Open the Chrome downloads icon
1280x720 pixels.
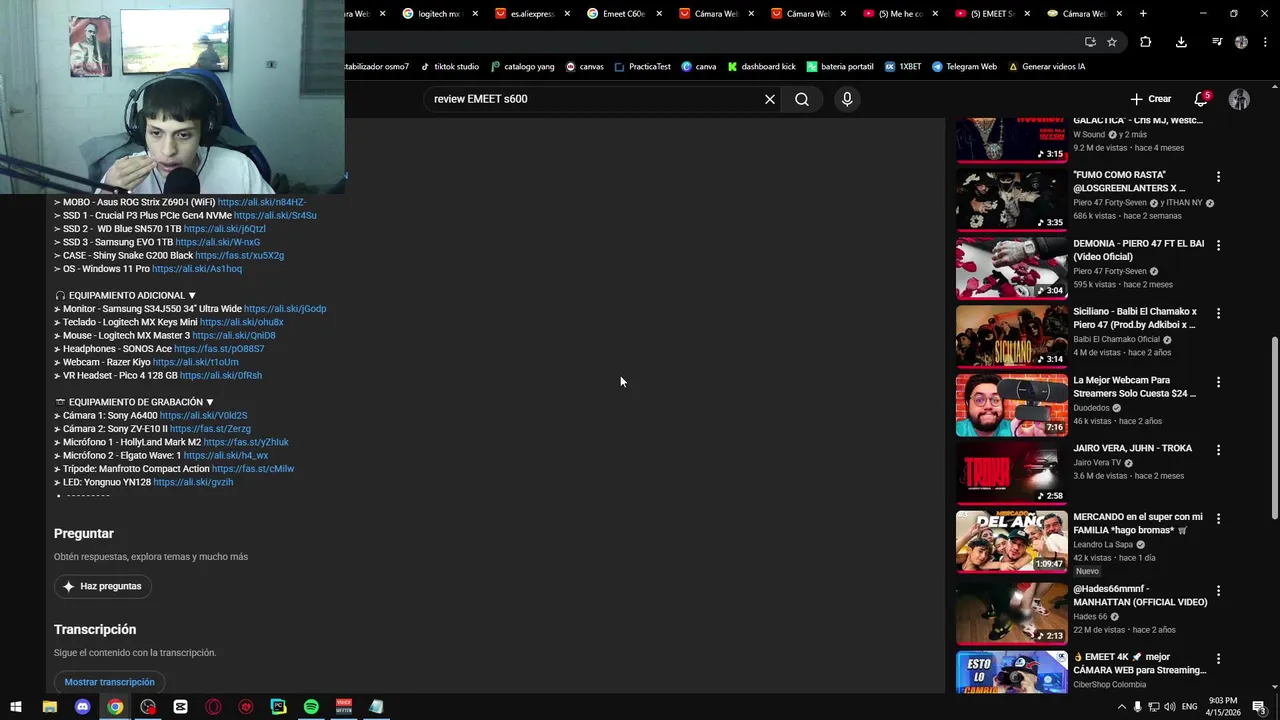[x=1181, y=42]
